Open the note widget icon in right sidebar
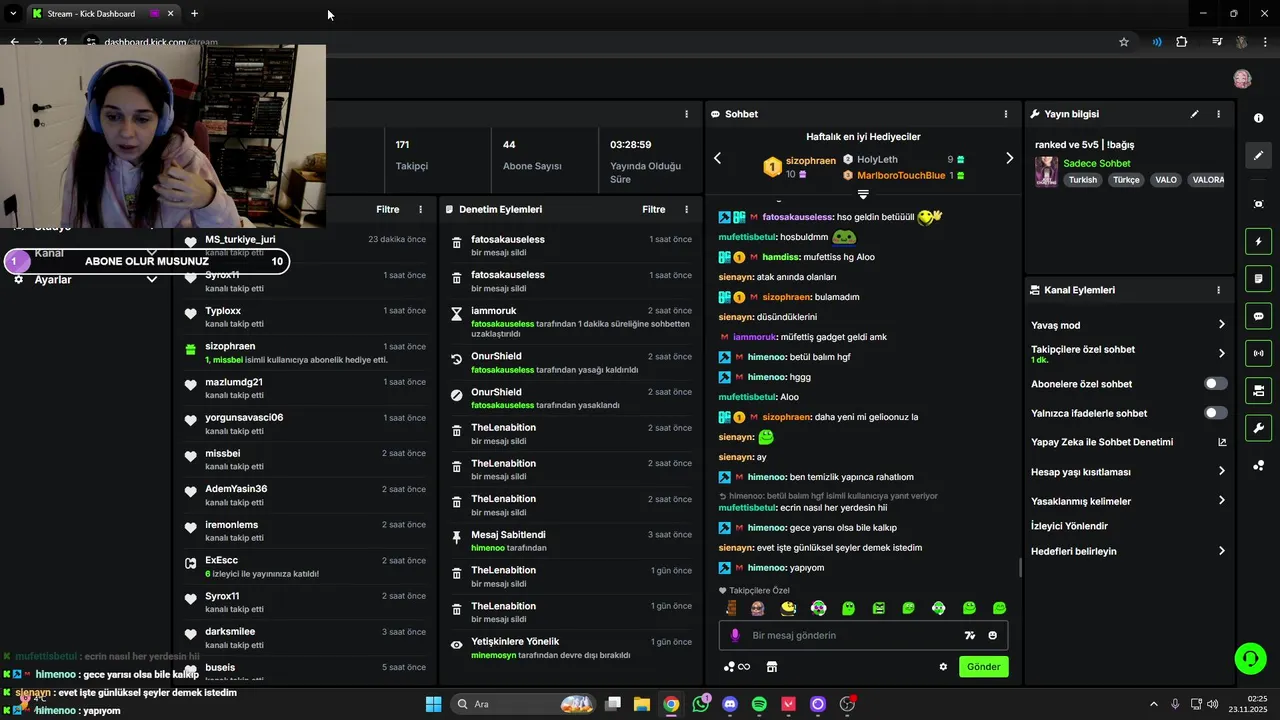1280x720 pixels. click(x=1258, y=278)
